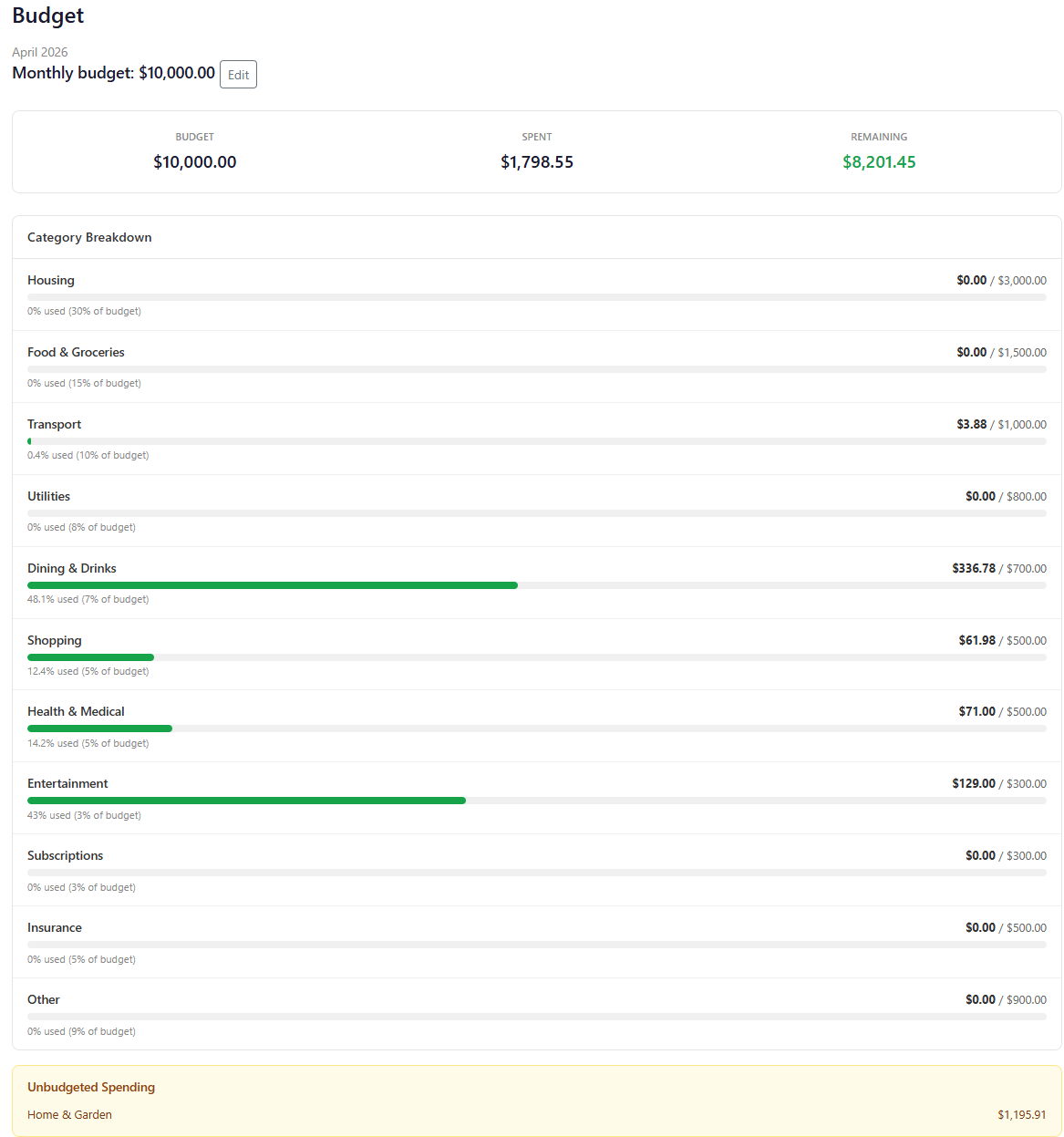
Task: Click the Category Breakdown header
Action: (x=89, y=237)
